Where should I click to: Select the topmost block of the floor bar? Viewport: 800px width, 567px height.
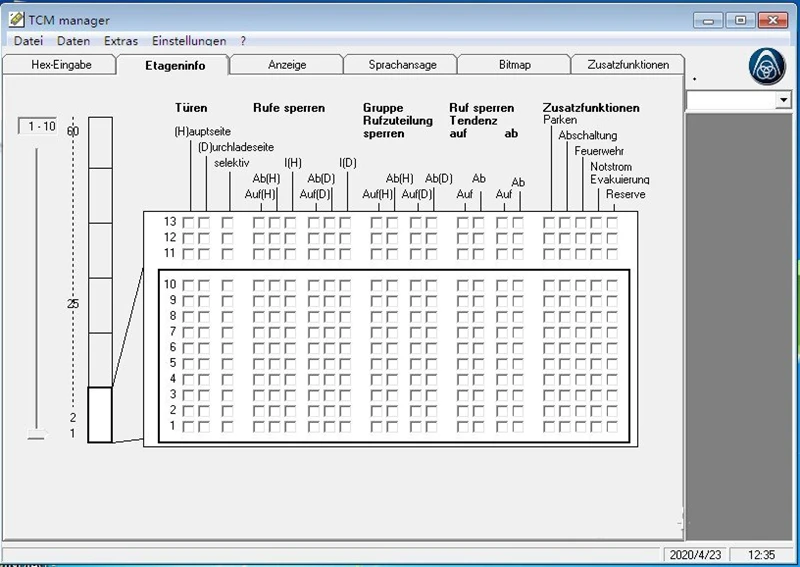pyautogui.click(x=101, y=142)
